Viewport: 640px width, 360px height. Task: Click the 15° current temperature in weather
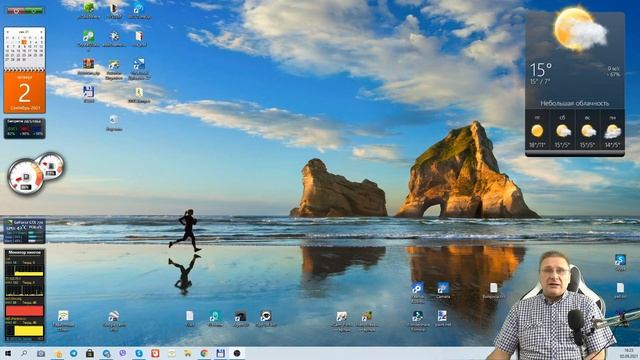541,70
